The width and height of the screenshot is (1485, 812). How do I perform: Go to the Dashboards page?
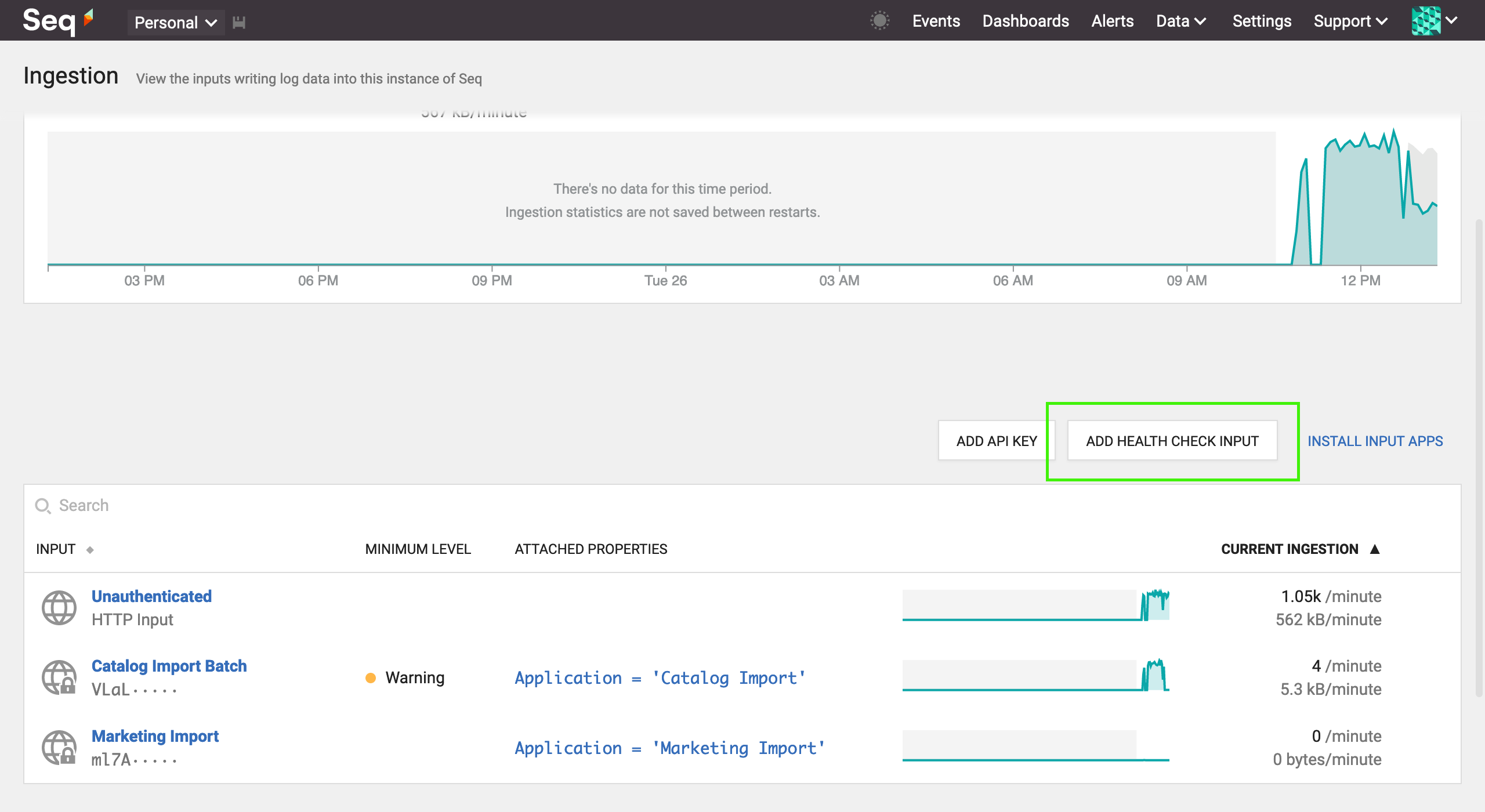click(x=1025, y=21)
